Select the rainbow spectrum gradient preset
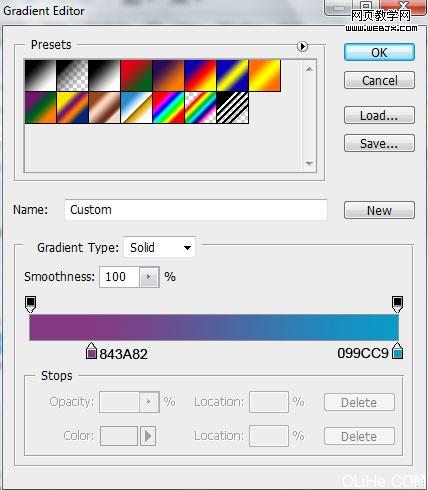Screen dimensions: 428x490 coord(168,108)
